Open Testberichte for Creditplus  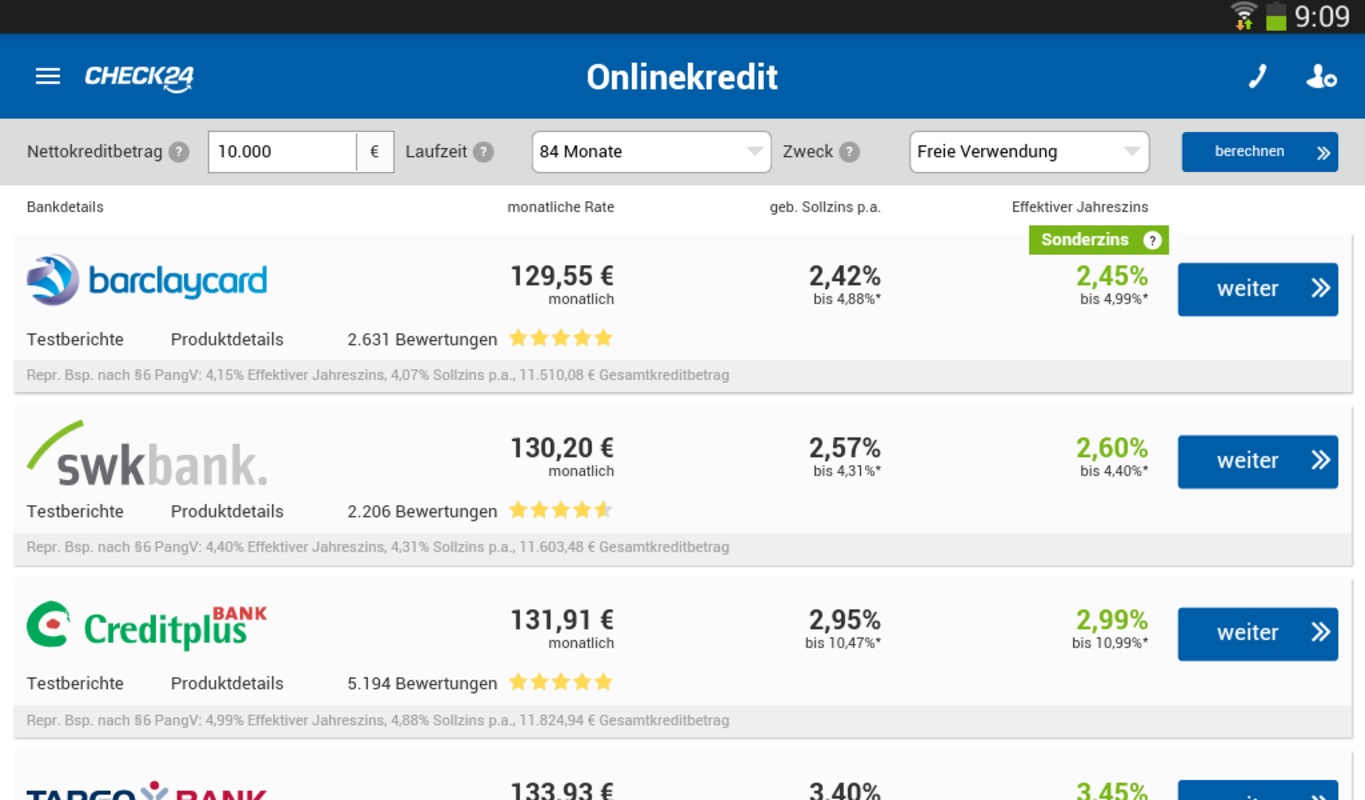point(75,683)
